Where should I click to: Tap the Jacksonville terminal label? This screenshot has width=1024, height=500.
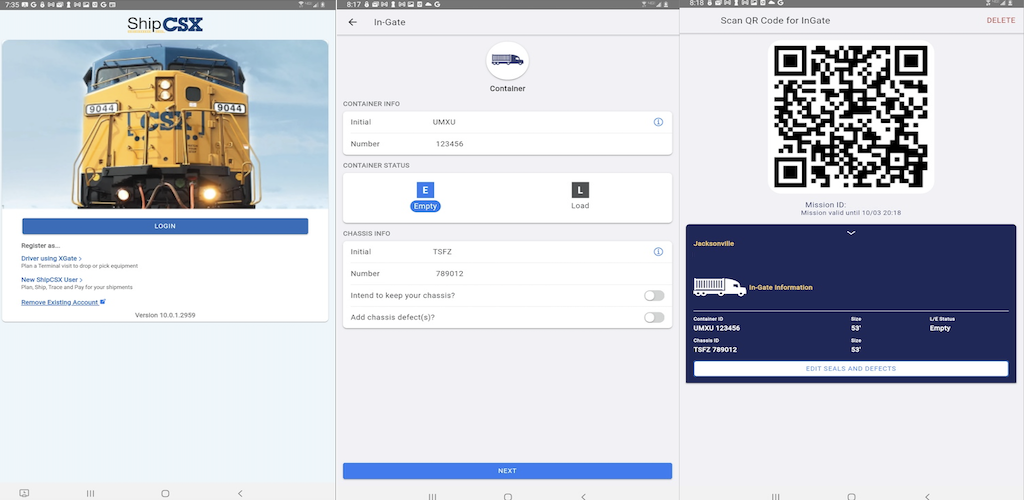[713, 243]
